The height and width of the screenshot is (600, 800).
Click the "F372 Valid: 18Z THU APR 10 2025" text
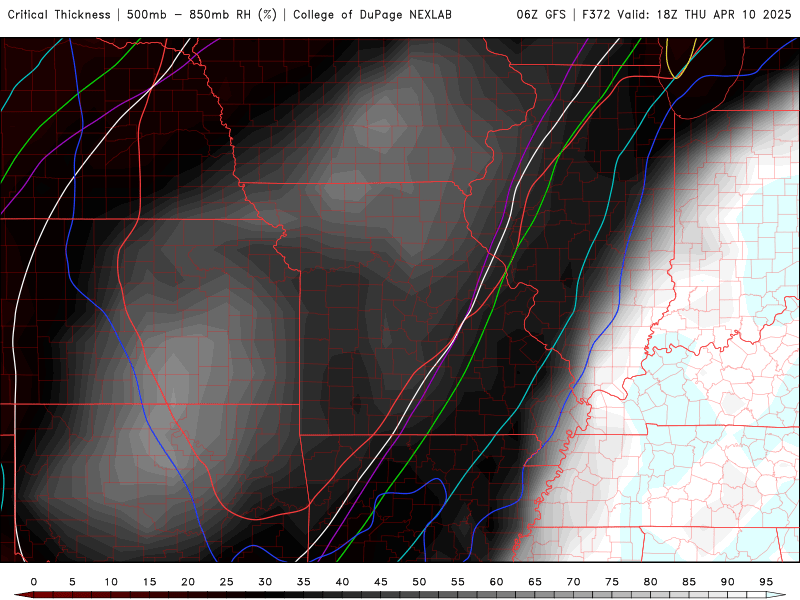[x=687, y=15]
